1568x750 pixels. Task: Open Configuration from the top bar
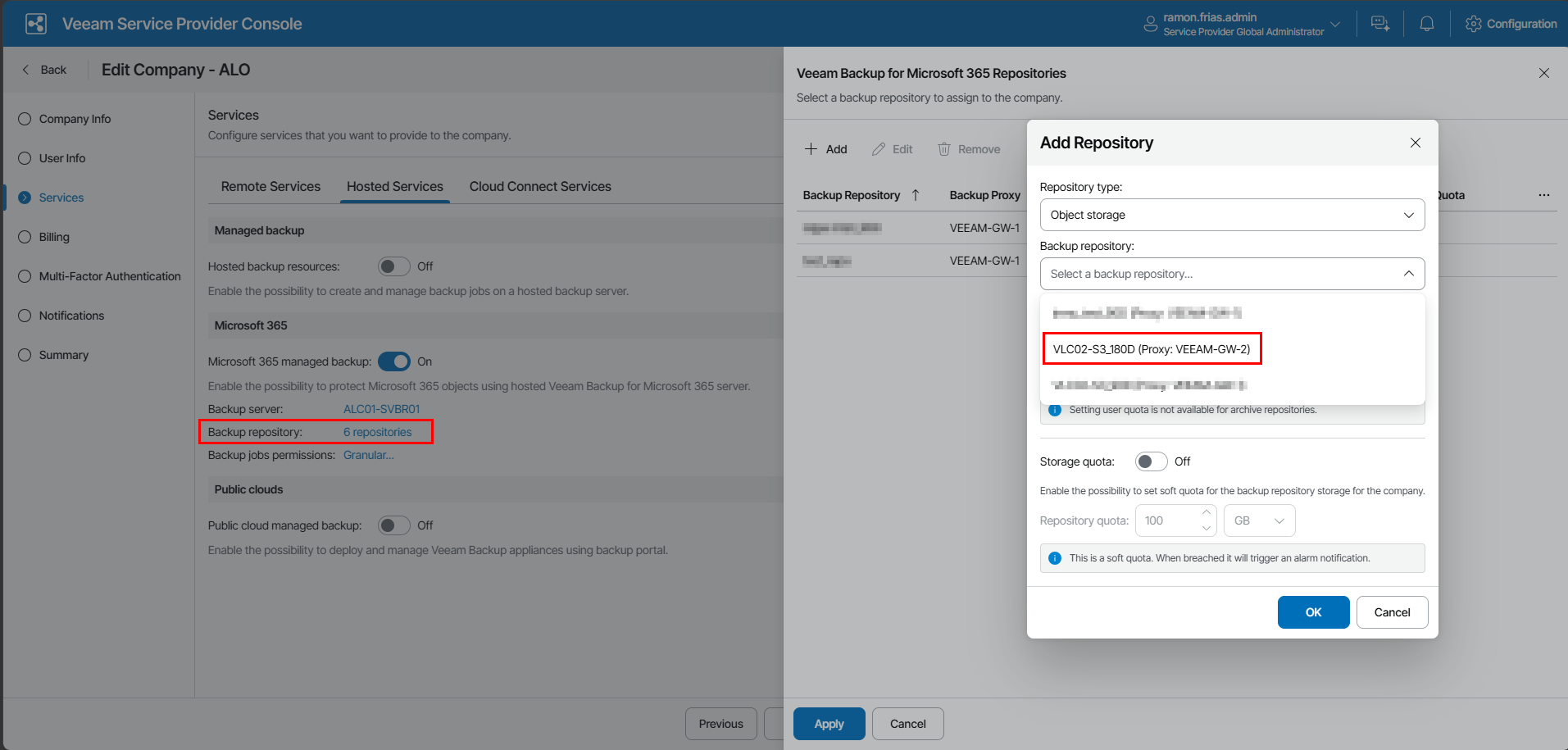tap(1511, 24)
